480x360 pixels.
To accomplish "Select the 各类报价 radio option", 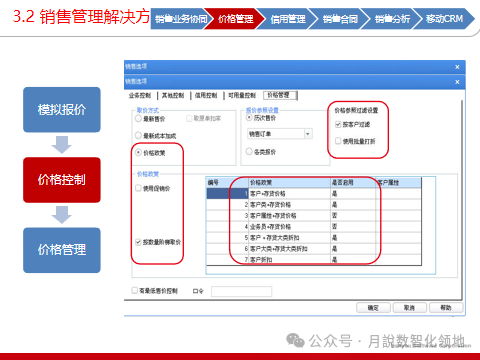I will tap(249, 152).
